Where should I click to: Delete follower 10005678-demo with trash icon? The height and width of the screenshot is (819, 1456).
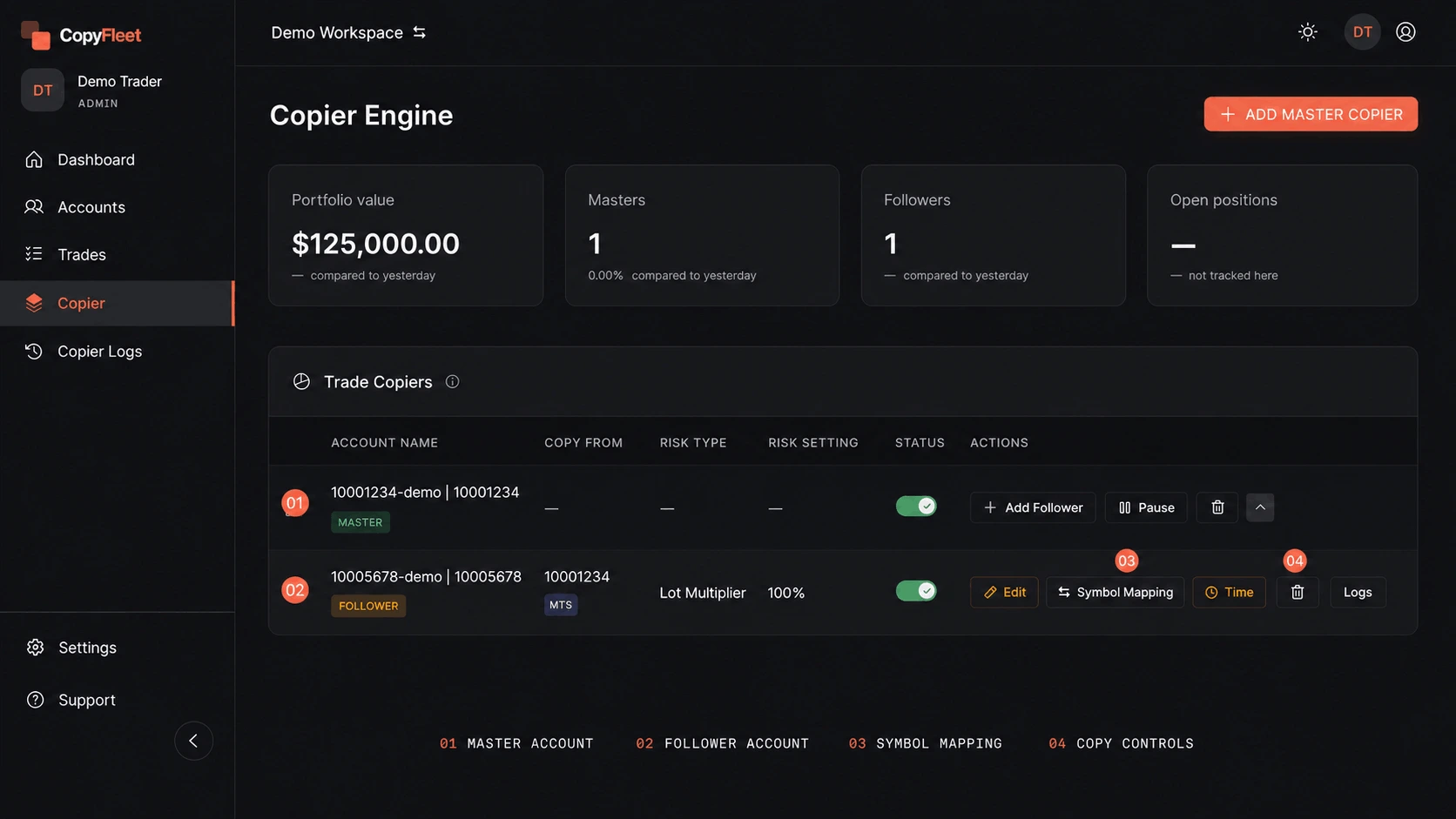pos(1297,592)
